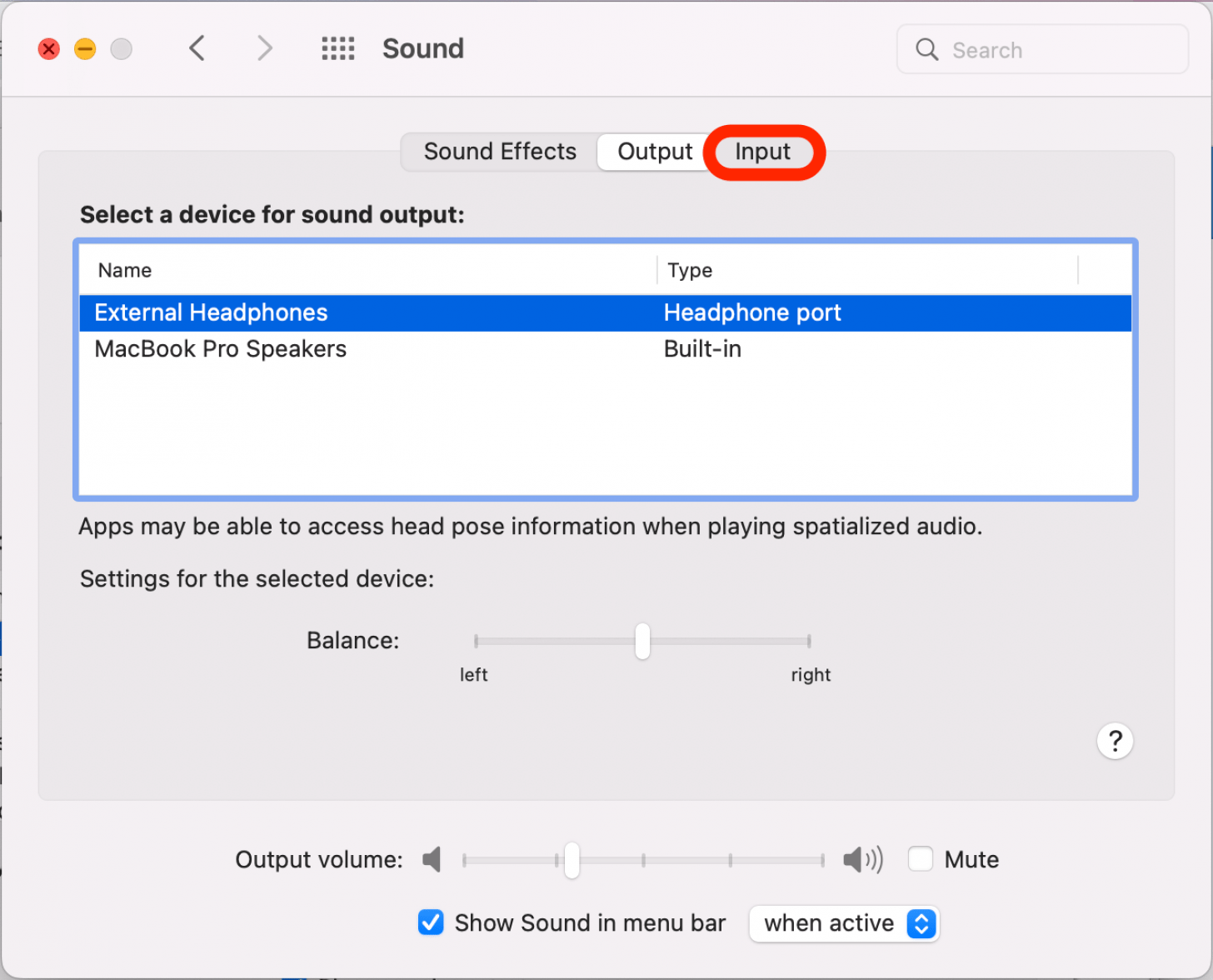This screenshot has width=1213, height=980.
Task: Select External Headphones in device list
Action: tap(212, 312)
